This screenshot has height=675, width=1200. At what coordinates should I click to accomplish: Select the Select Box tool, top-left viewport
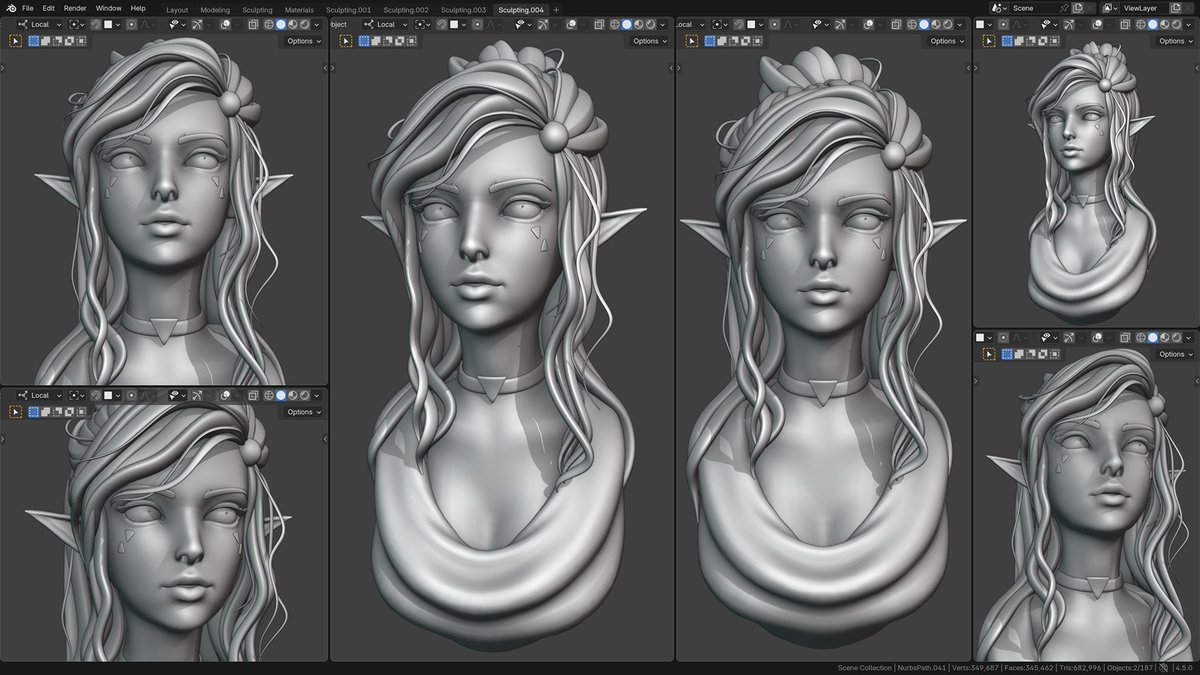click(15, 41)
